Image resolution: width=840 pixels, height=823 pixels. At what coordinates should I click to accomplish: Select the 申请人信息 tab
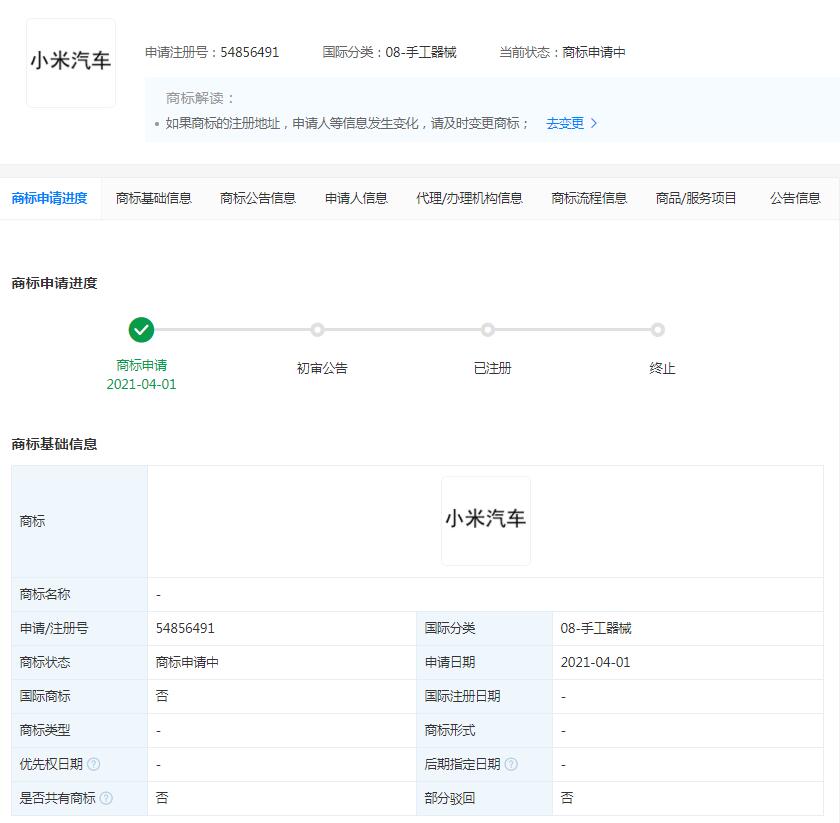coord(356,197)
